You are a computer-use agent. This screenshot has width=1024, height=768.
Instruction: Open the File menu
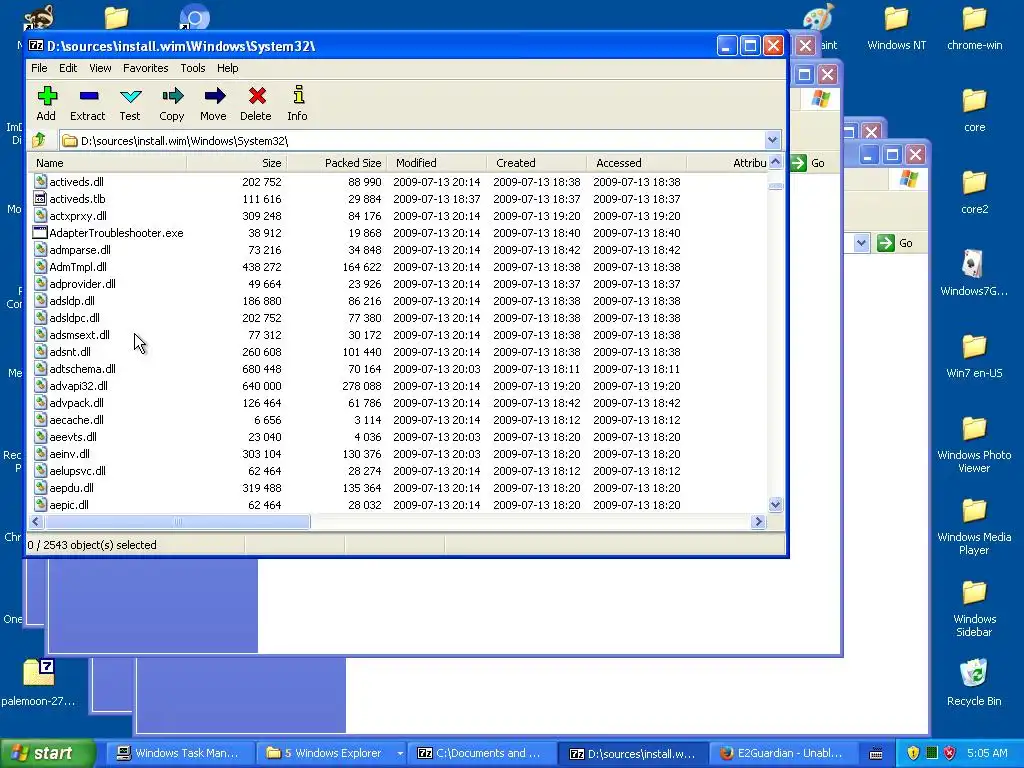[x=39, y=68]
